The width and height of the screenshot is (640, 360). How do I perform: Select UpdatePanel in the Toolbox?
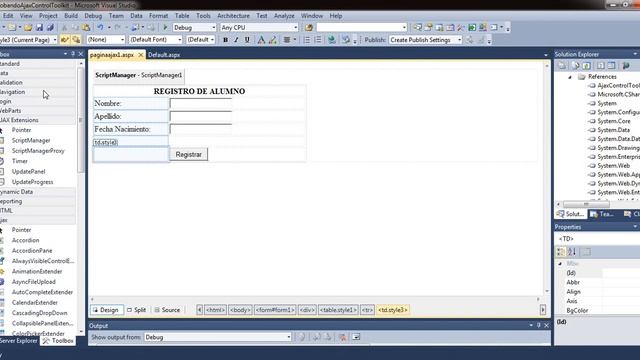click(x=29, y=171)
